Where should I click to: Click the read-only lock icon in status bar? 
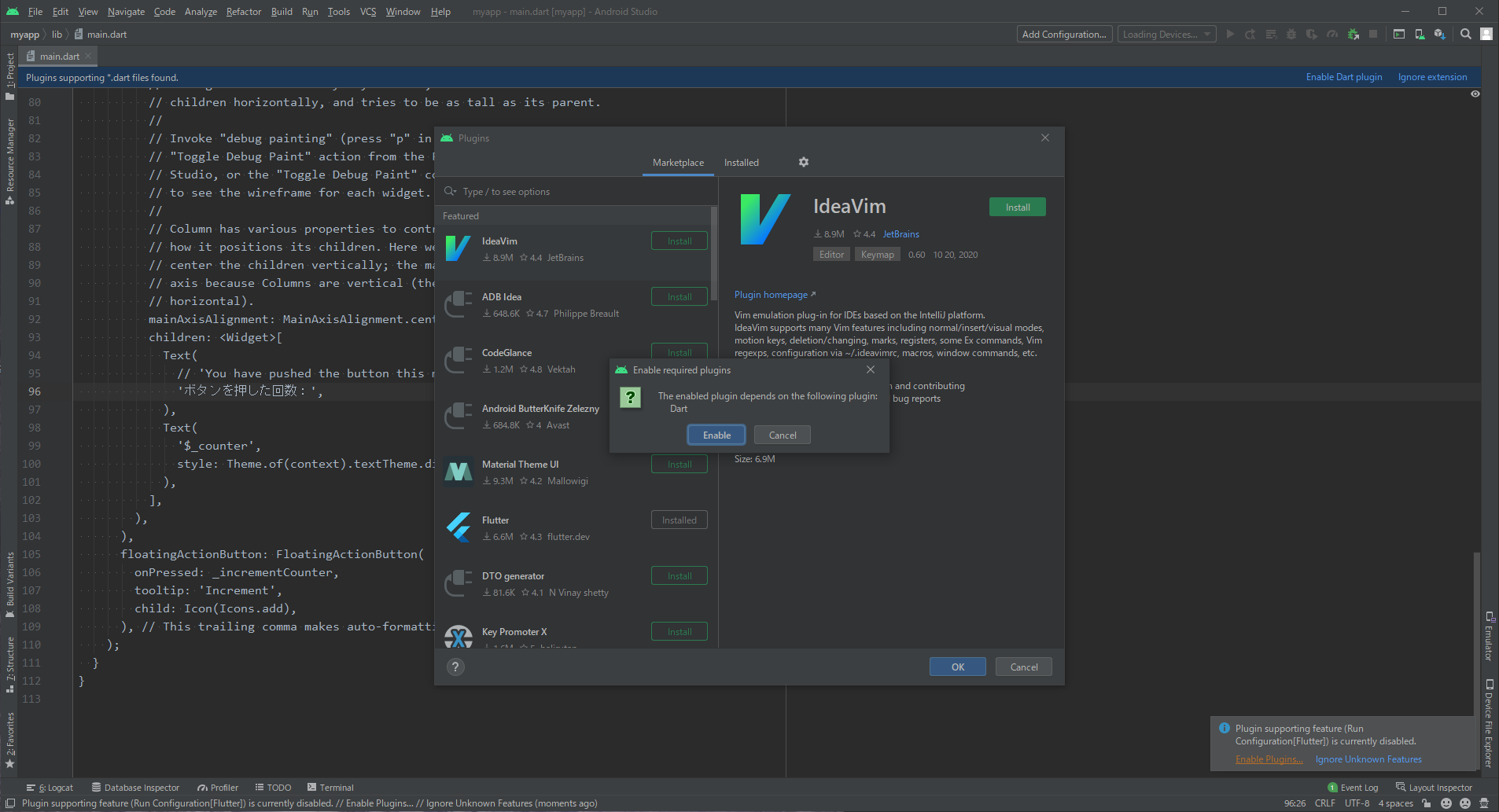coord(1427,803)
